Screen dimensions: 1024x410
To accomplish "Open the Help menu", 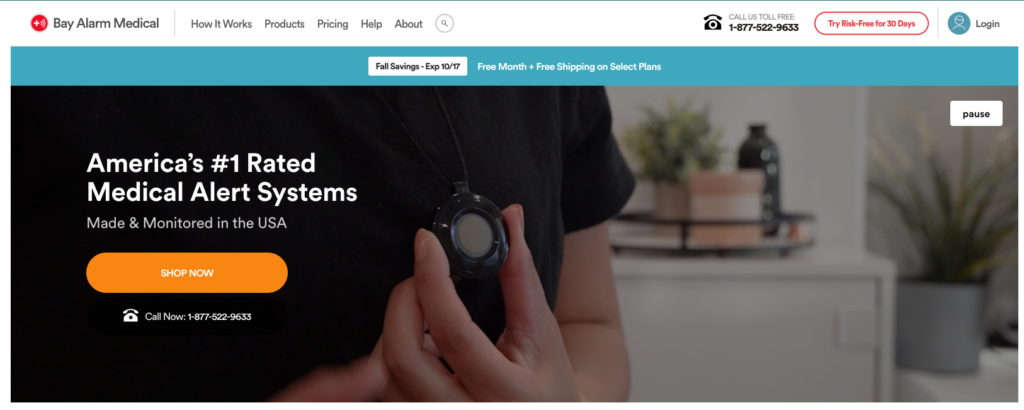I will click(371, 24).
